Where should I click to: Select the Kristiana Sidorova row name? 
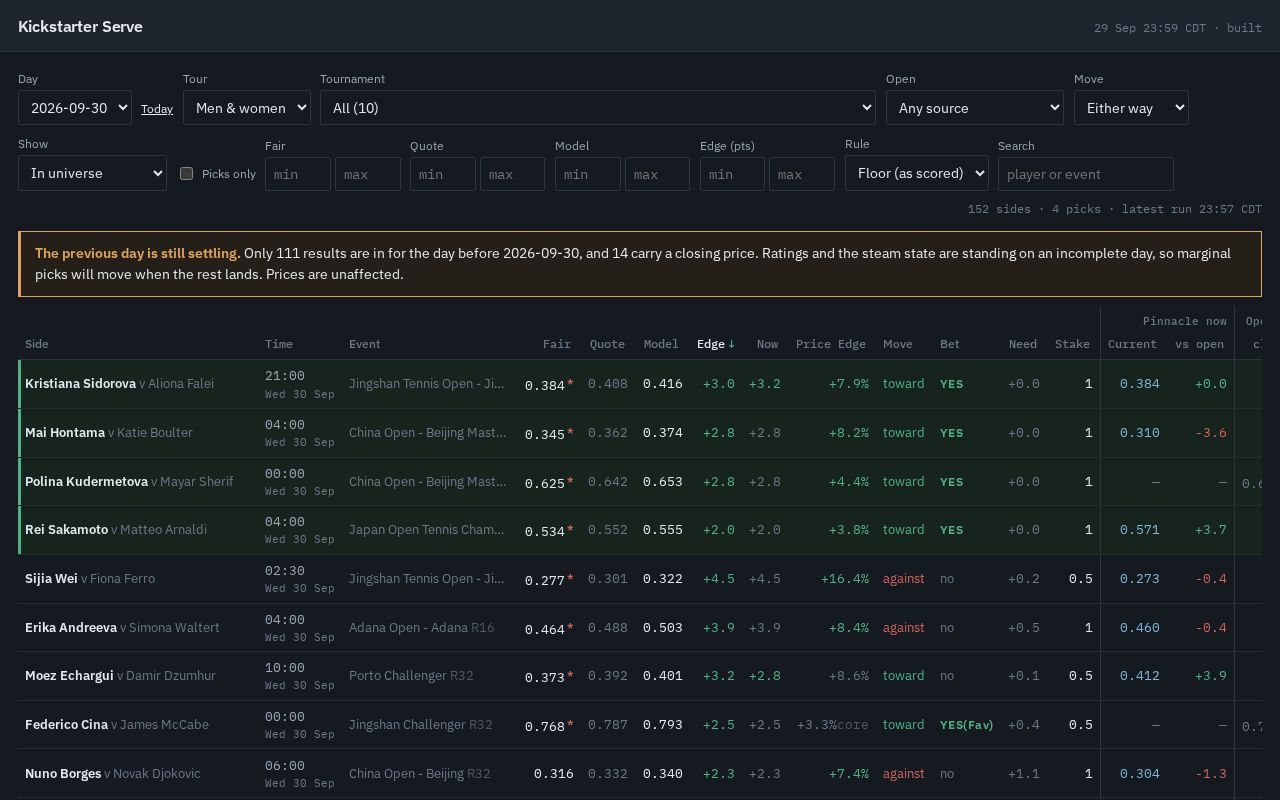click(80, 384)
